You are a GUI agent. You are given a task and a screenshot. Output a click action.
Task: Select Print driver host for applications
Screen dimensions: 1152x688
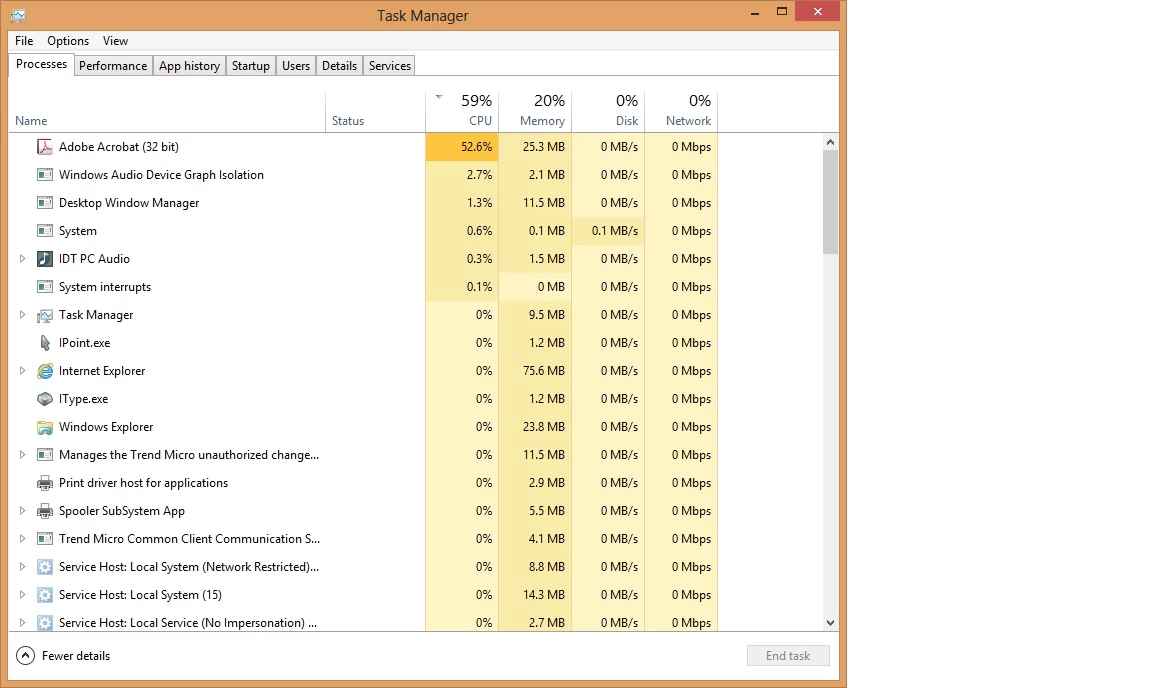click(143, 483)
